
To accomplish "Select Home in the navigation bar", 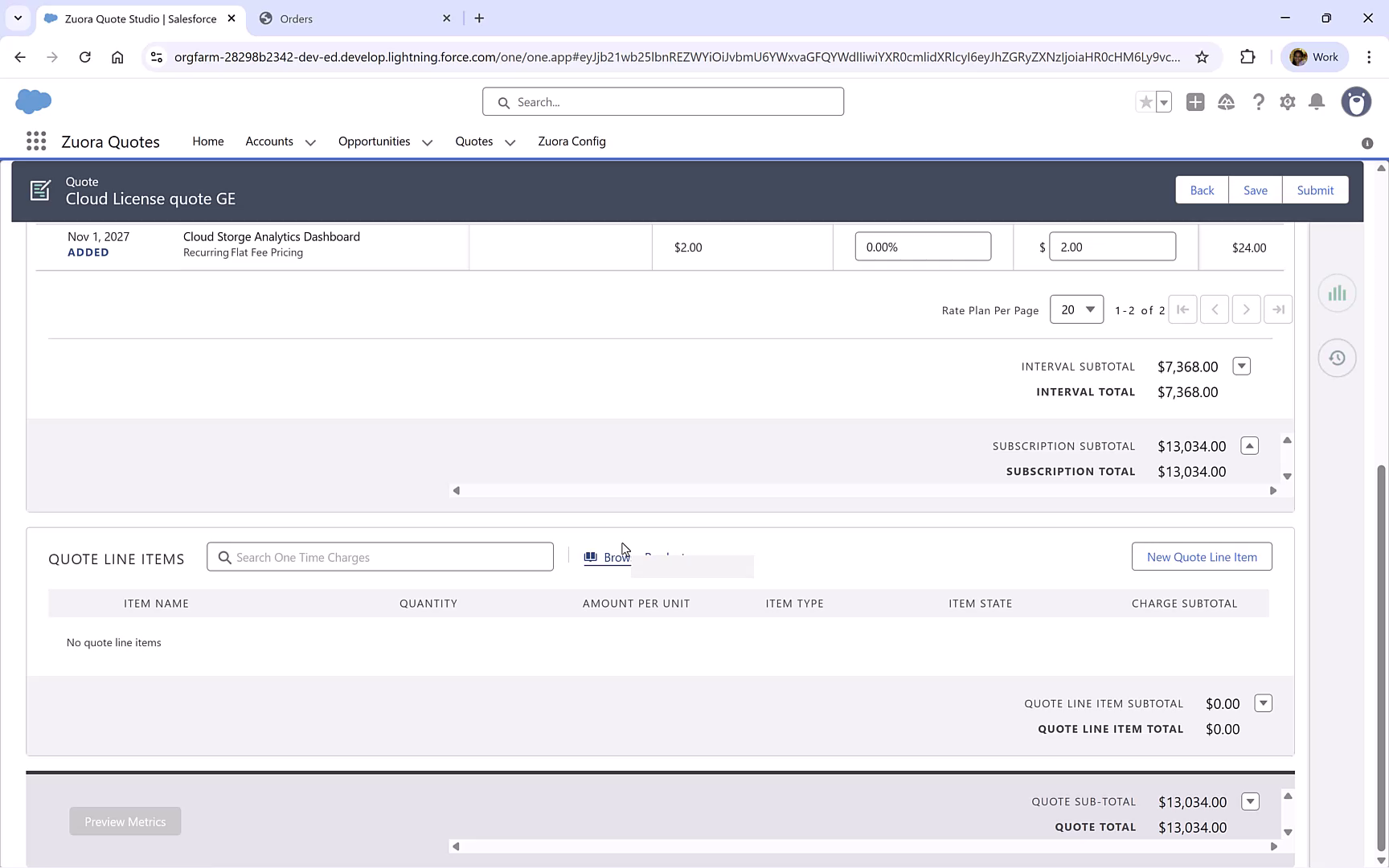I will (207, 141).
